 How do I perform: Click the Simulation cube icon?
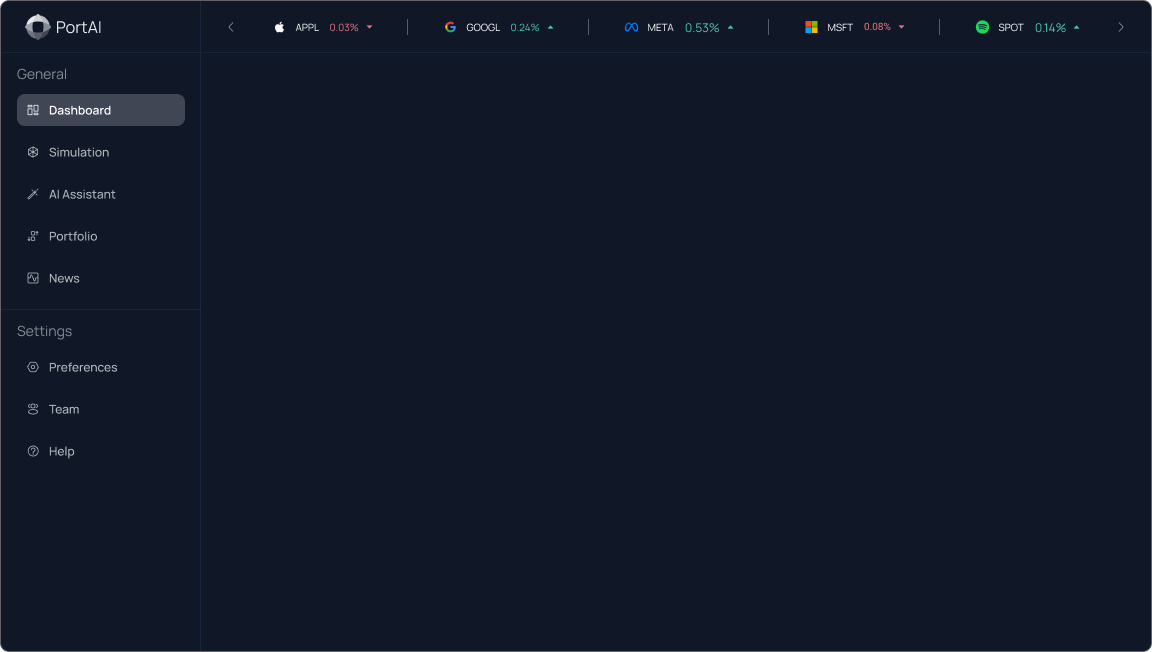[x=33, y=152]
